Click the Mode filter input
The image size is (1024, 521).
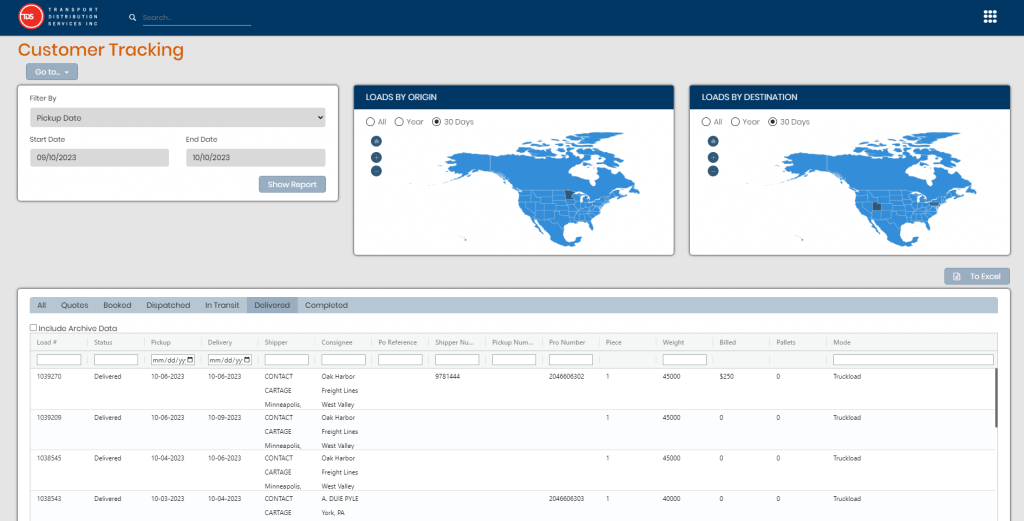click(x=913, y=360)
